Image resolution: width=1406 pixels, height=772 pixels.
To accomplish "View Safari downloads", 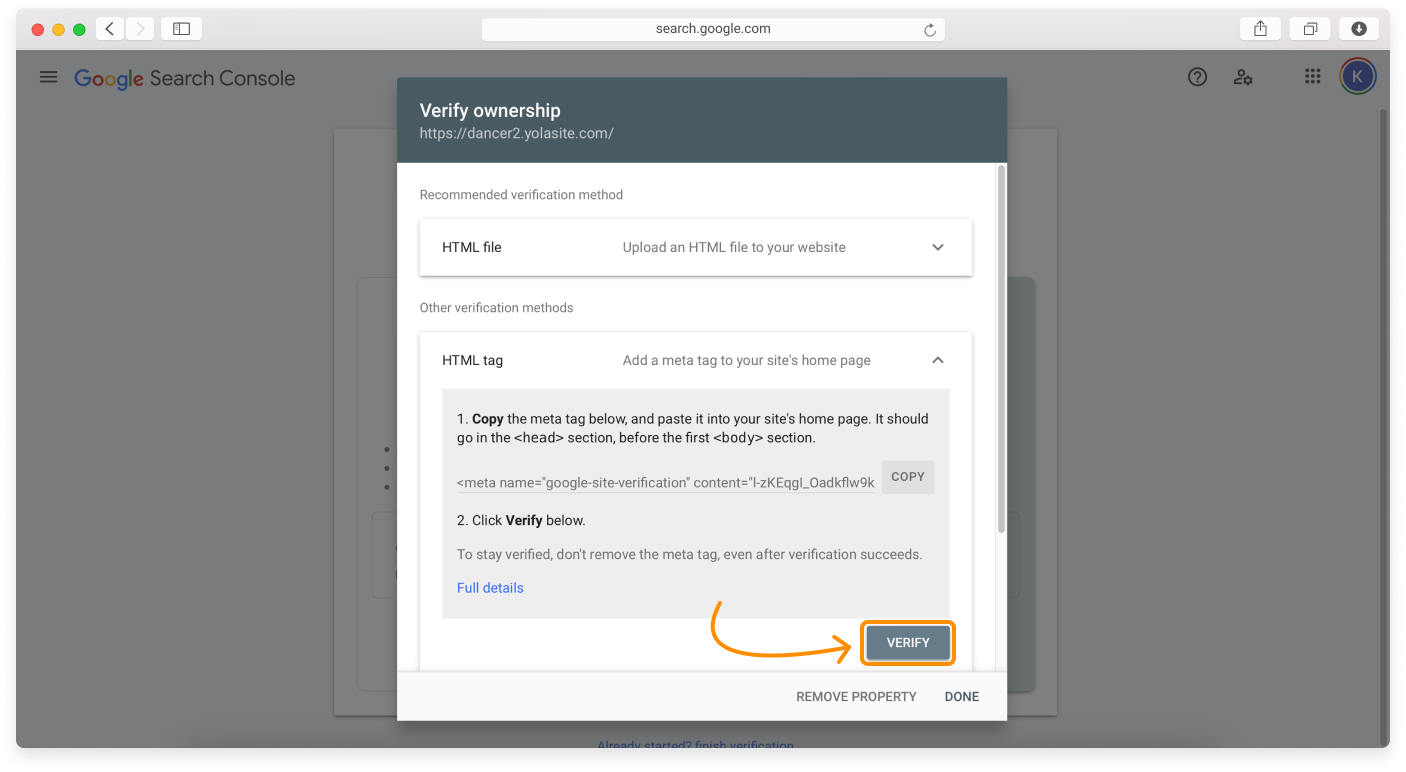I will tap(1358, 28).
